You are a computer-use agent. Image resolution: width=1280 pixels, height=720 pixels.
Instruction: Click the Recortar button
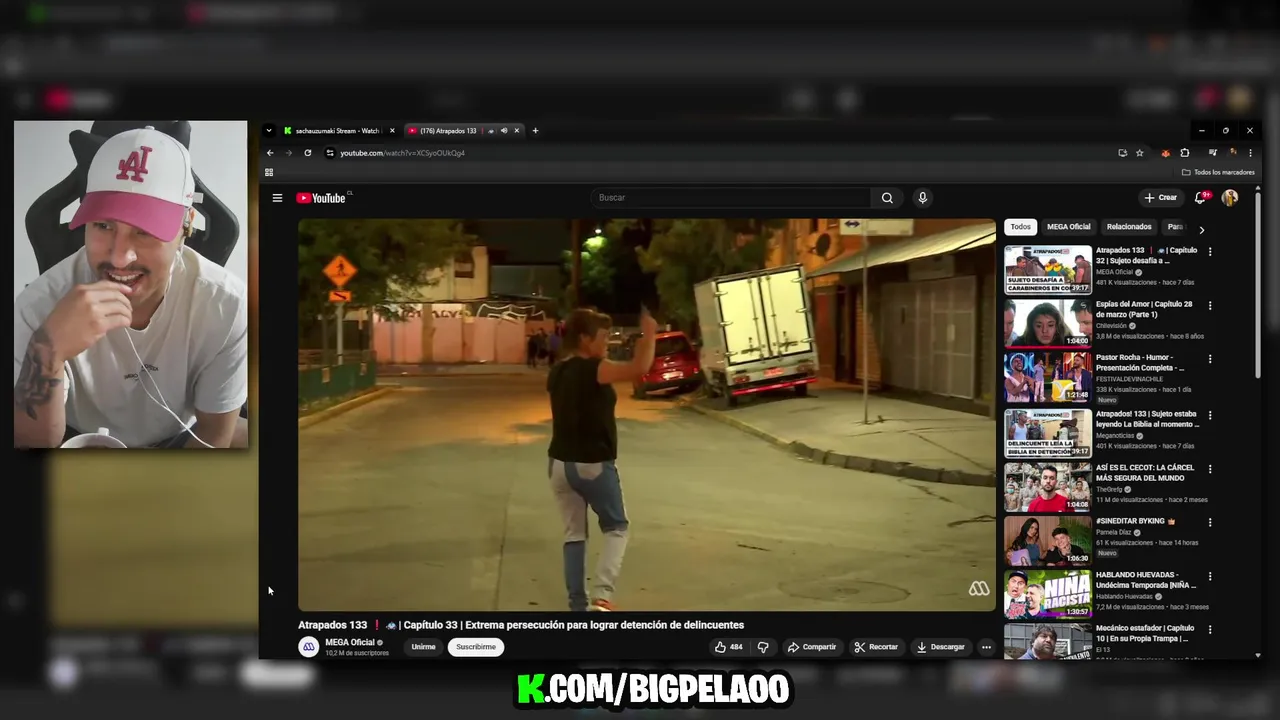876,647
